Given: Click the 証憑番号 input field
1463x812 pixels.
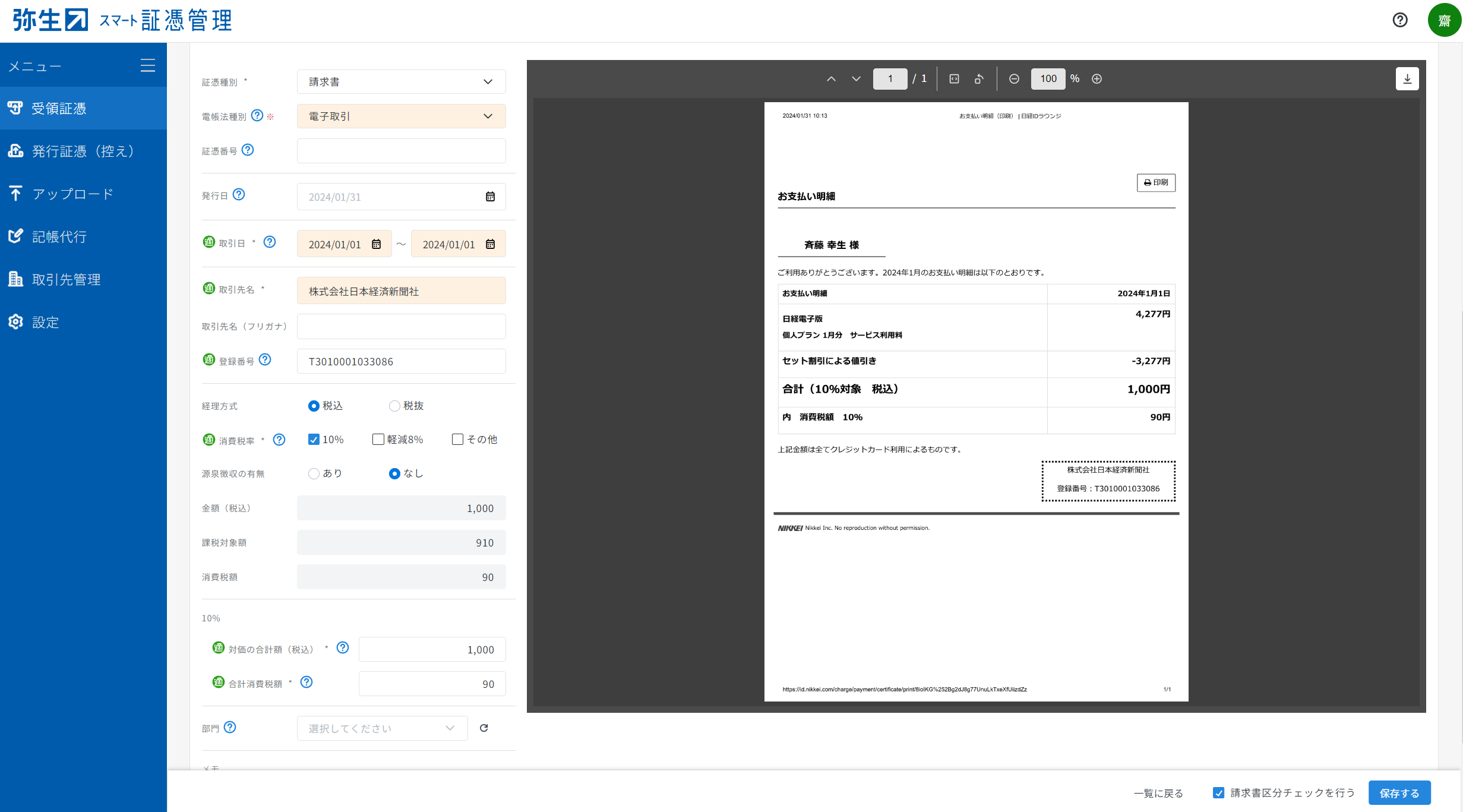Looking at the screenshot, I should 402,151.
